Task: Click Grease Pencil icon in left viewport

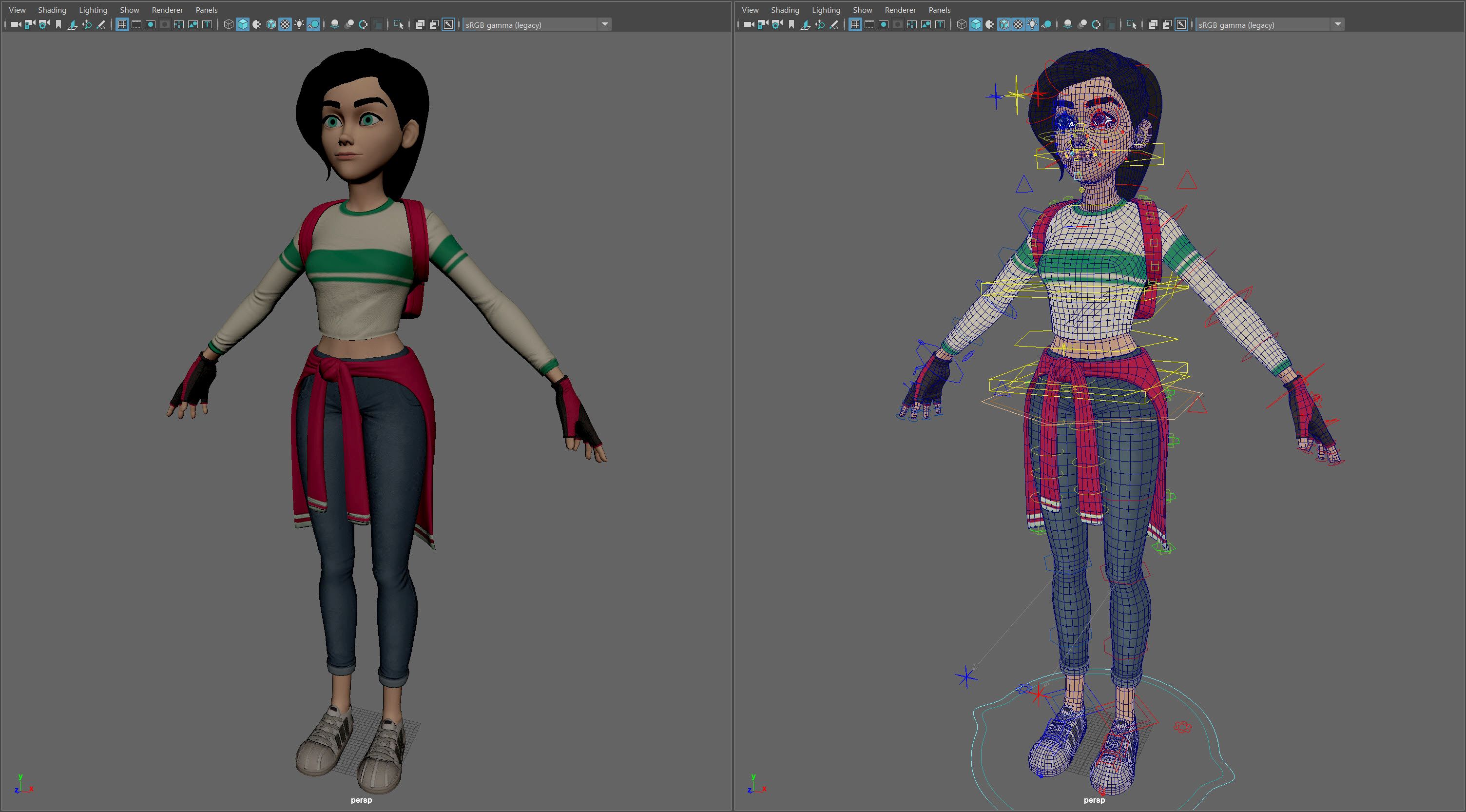Action: click(101, 24)
